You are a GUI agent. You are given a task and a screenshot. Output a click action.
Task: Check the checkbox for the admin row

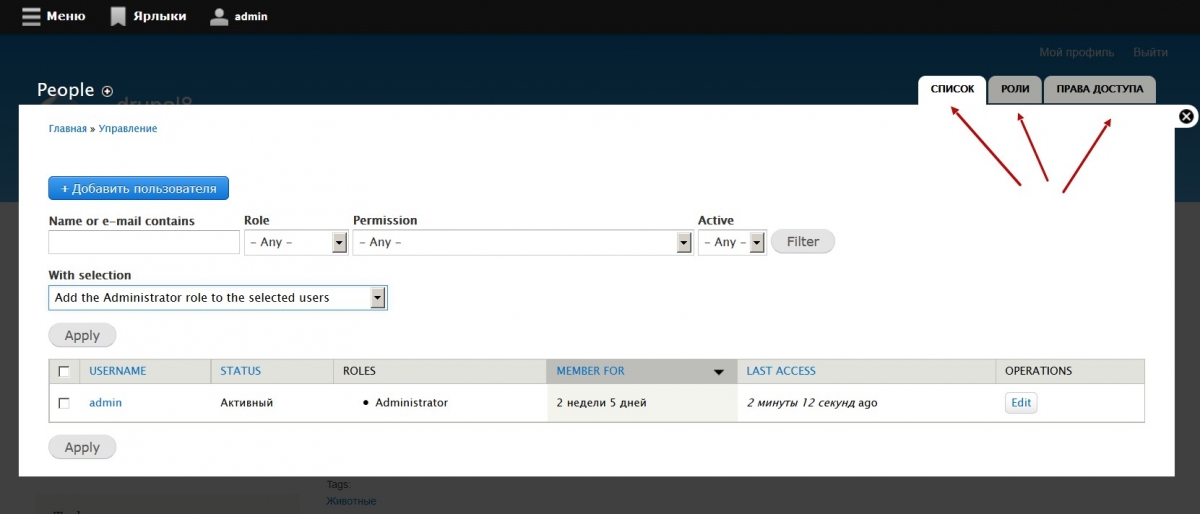tap(64, 403)
